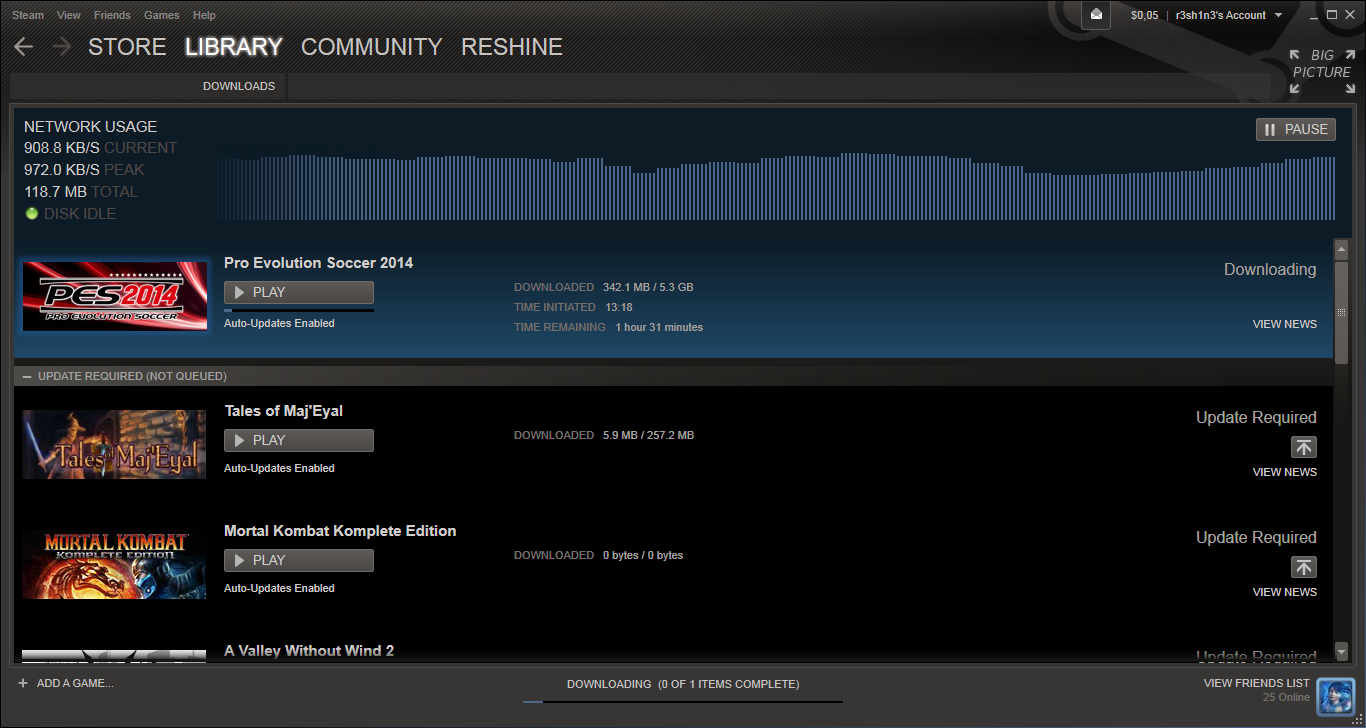
Task: Play Mortal Kombat Komplete Edition
Action: click(x=299, y=560)
